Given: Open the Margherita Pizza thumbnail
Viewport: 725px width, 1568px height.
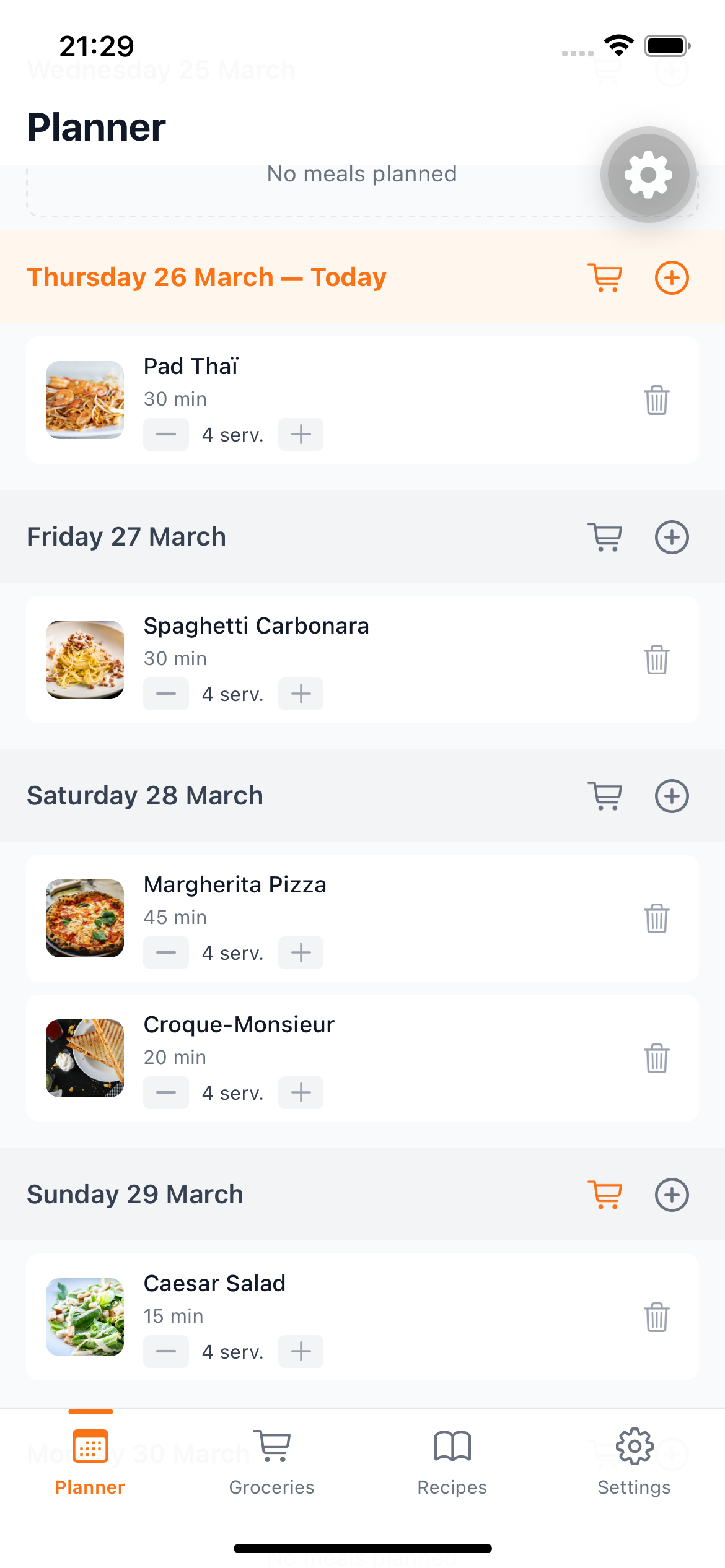Looking at the screenshot, I should click(x=85, y=918).
